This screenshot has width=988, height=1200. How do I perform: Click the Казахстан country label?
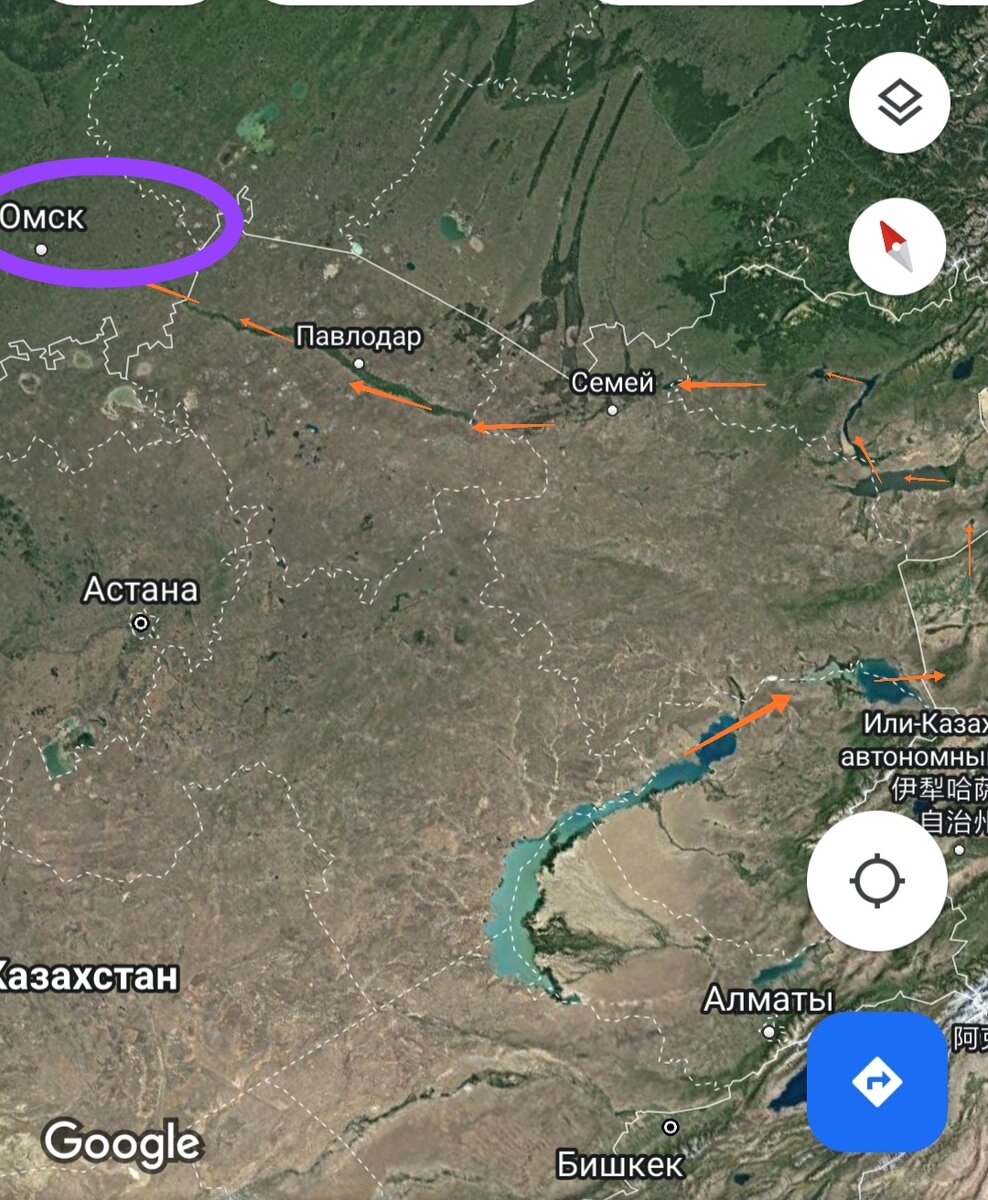point(88,975)
